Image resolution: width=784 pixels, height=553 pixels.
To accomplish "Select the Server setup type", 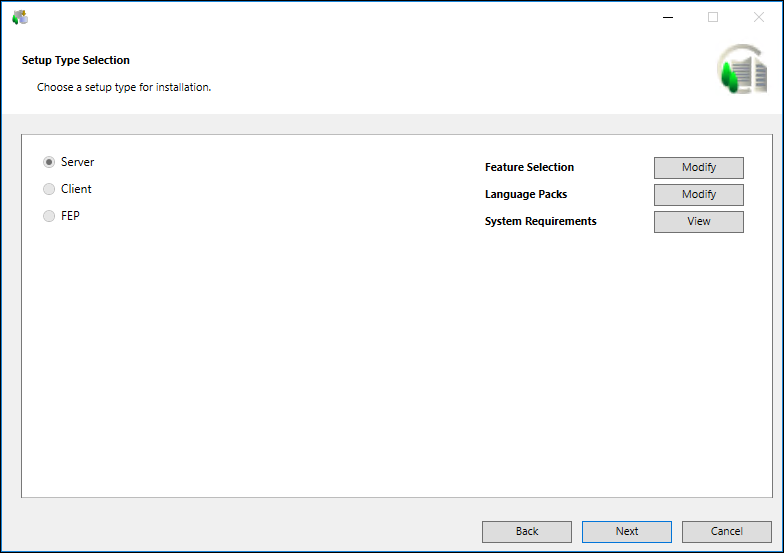I will [x=49, y=162].
